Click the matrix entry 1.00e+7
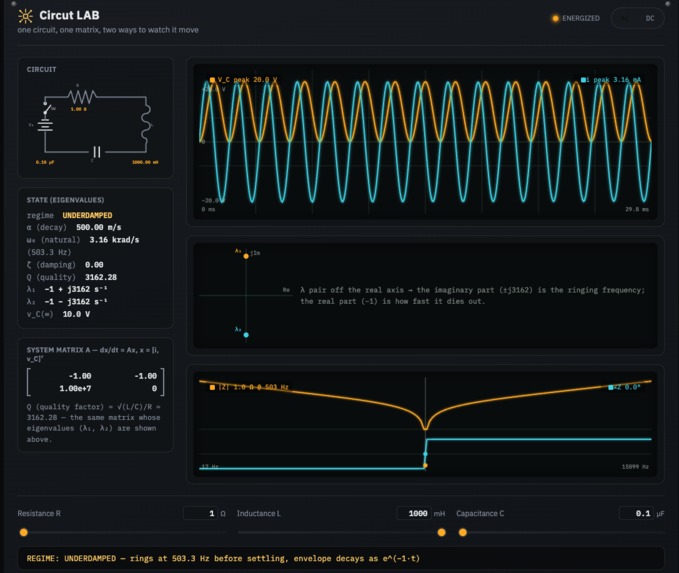Viewport: 679px width, 573px height. pyautogui.click(x=75, y=388)
